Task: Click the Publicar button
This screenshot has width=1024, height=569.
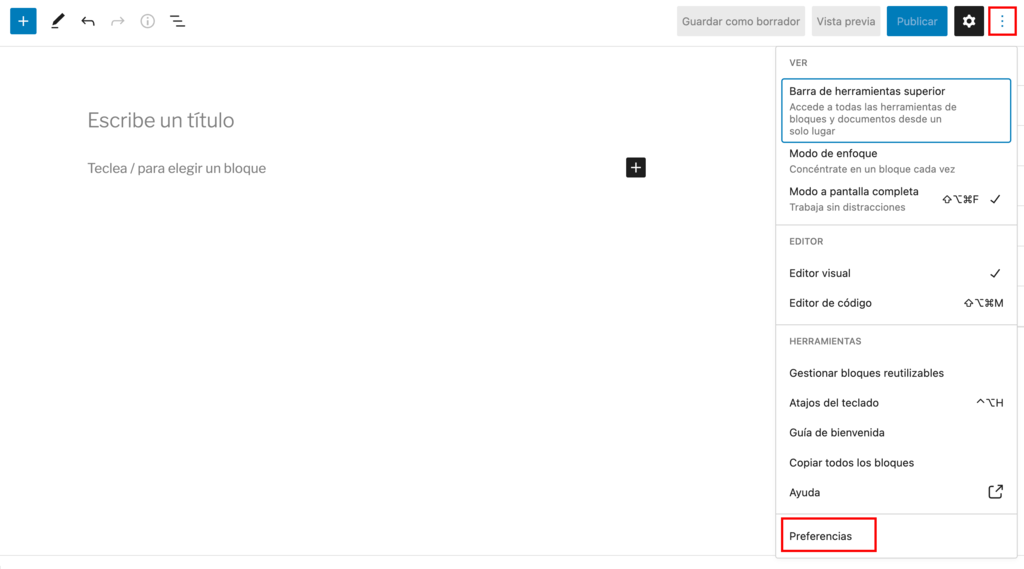Action: pyautogui.click(x=917, y=21)
